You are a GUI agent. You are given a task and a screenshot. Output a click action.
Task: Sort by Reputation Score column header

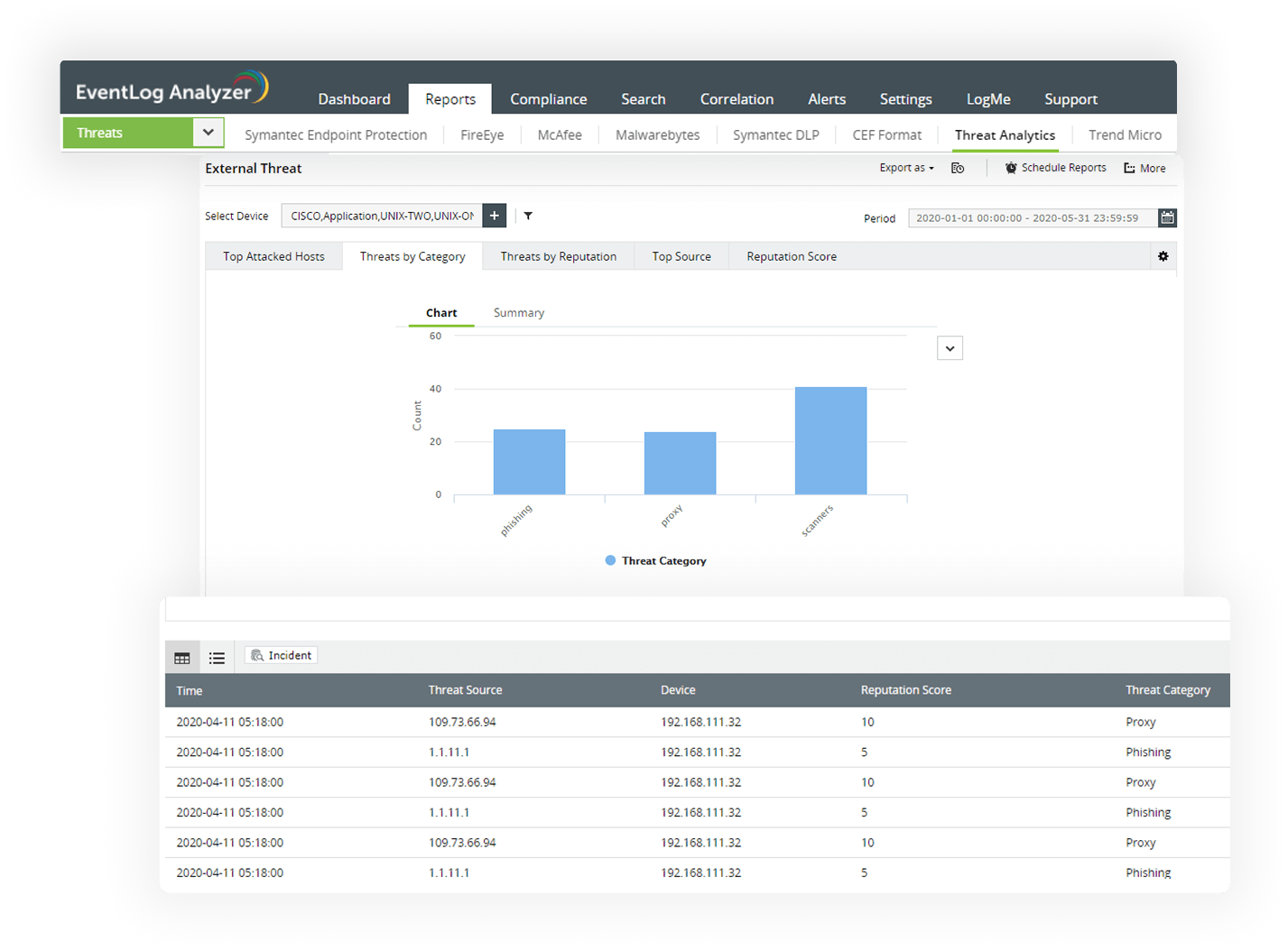pyautogui.click(x=905, y=690)
